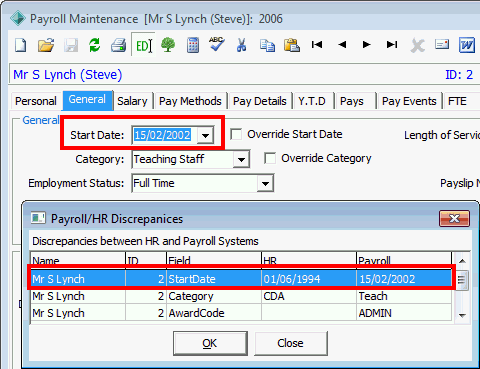Switch to the Pay Details tab
The height and width of the screenshot is (369, 480).
tap(260, 101)
